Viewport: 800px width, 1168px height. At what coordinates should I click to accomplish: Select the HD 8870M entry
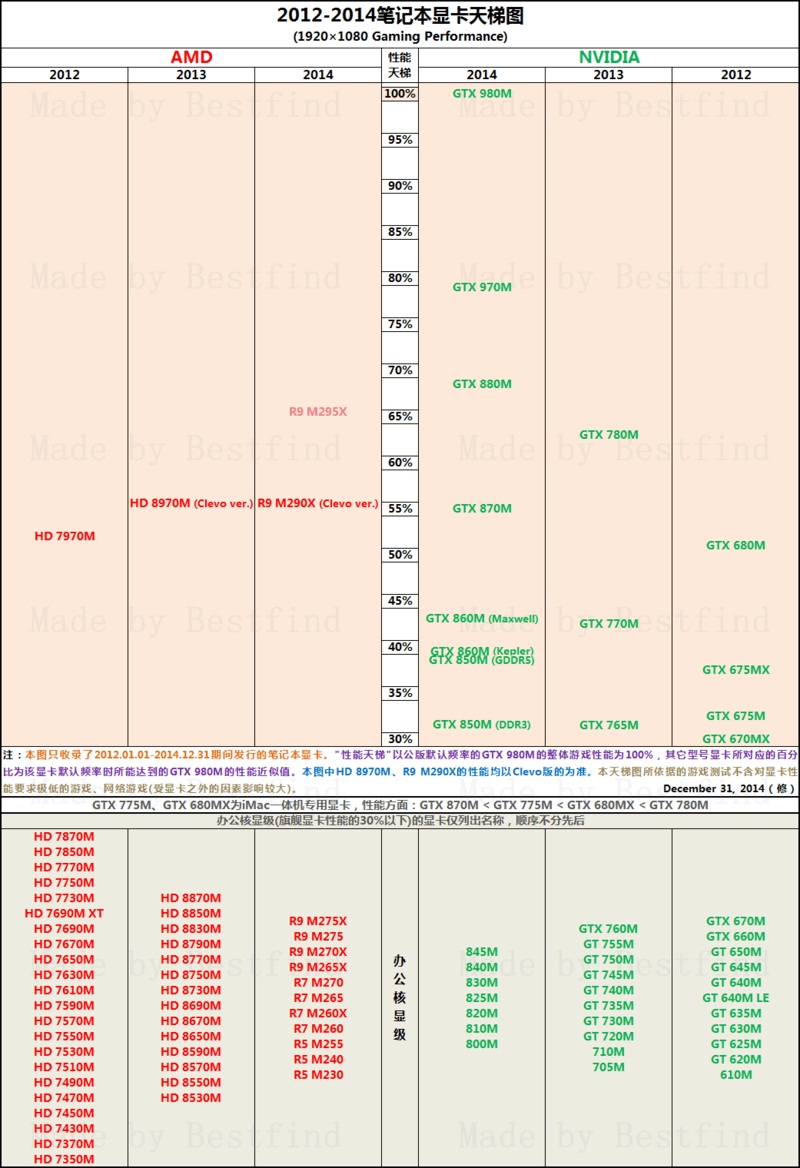click(x=191, y=898)
